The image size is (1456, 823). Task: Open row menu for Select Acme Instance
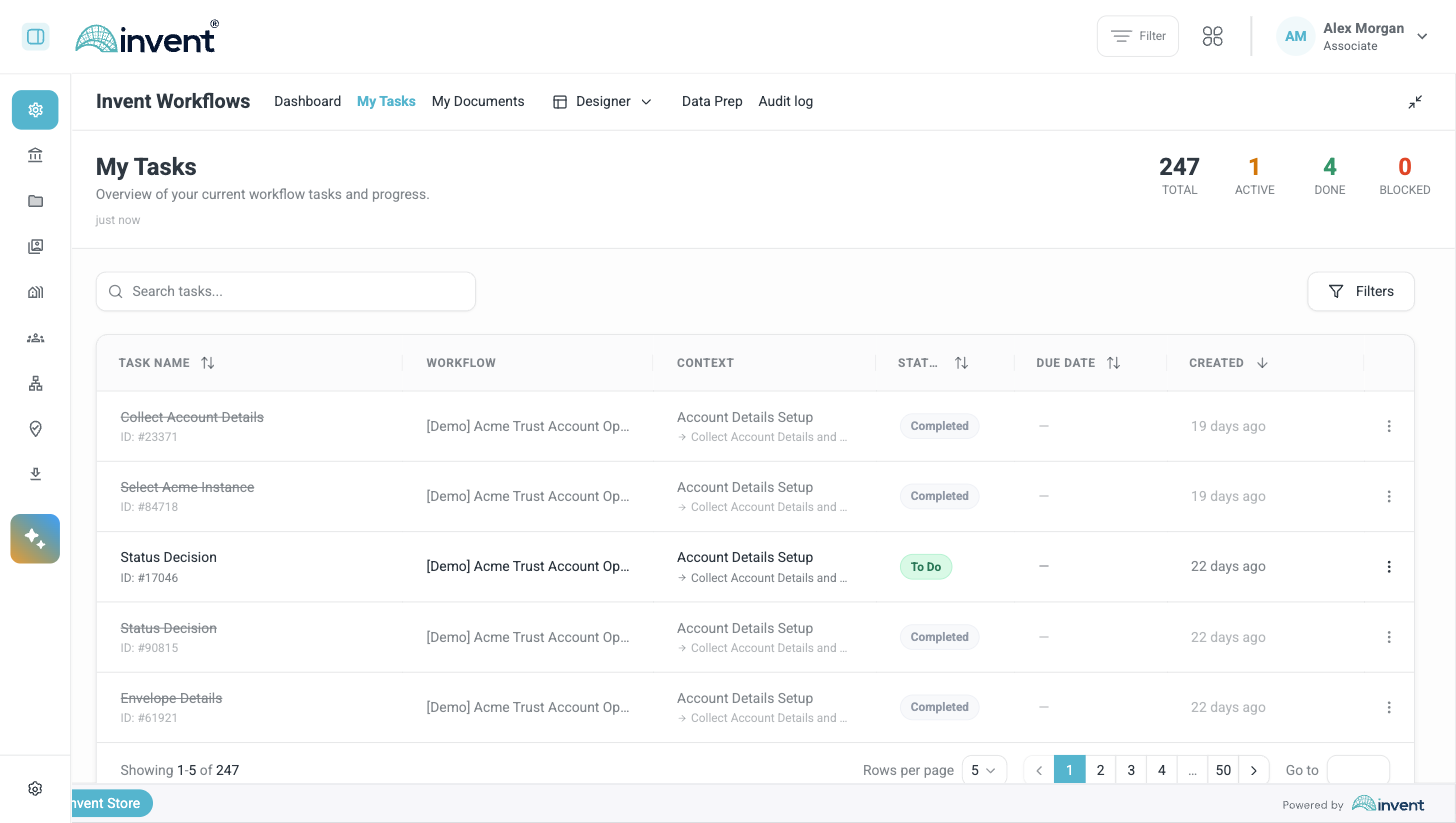point(1389,496)
